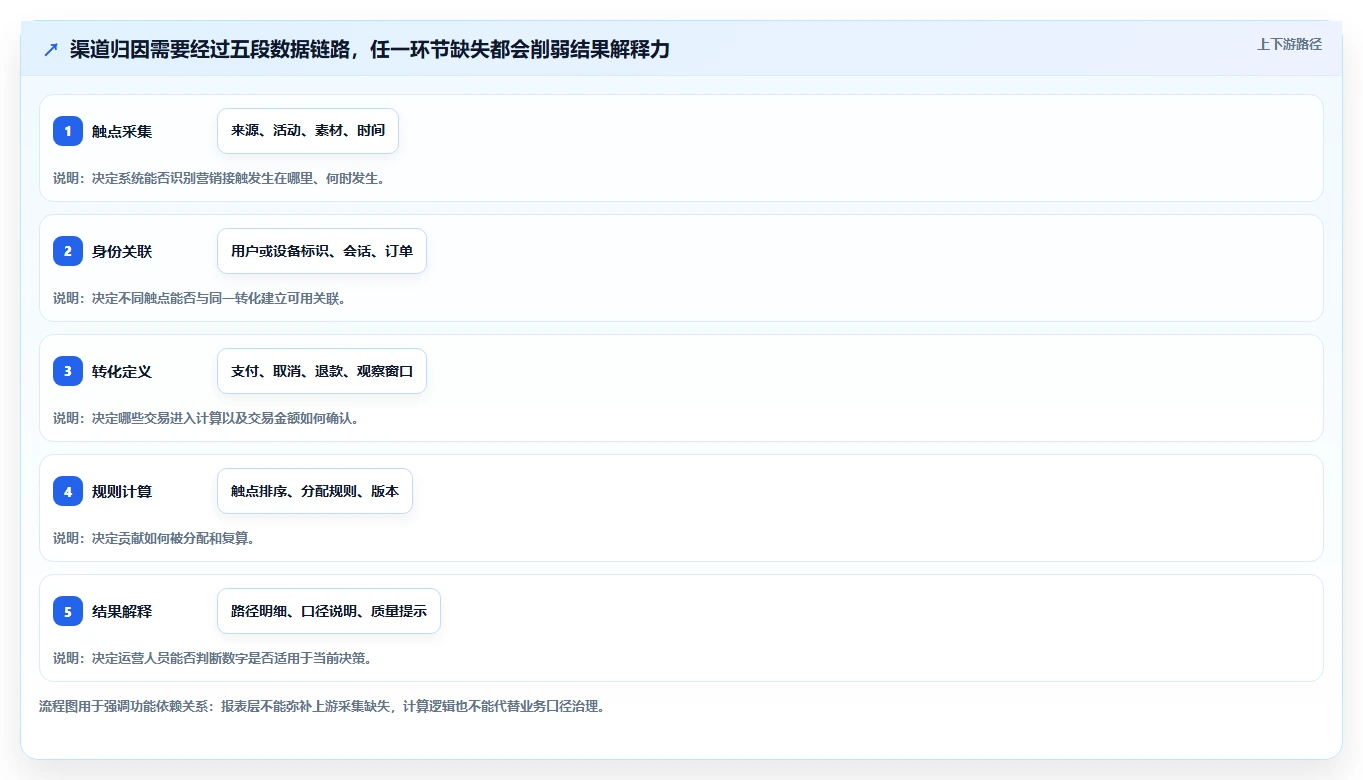Click the step 2 number badge
1363x780 pixels.
click(68, 251)
